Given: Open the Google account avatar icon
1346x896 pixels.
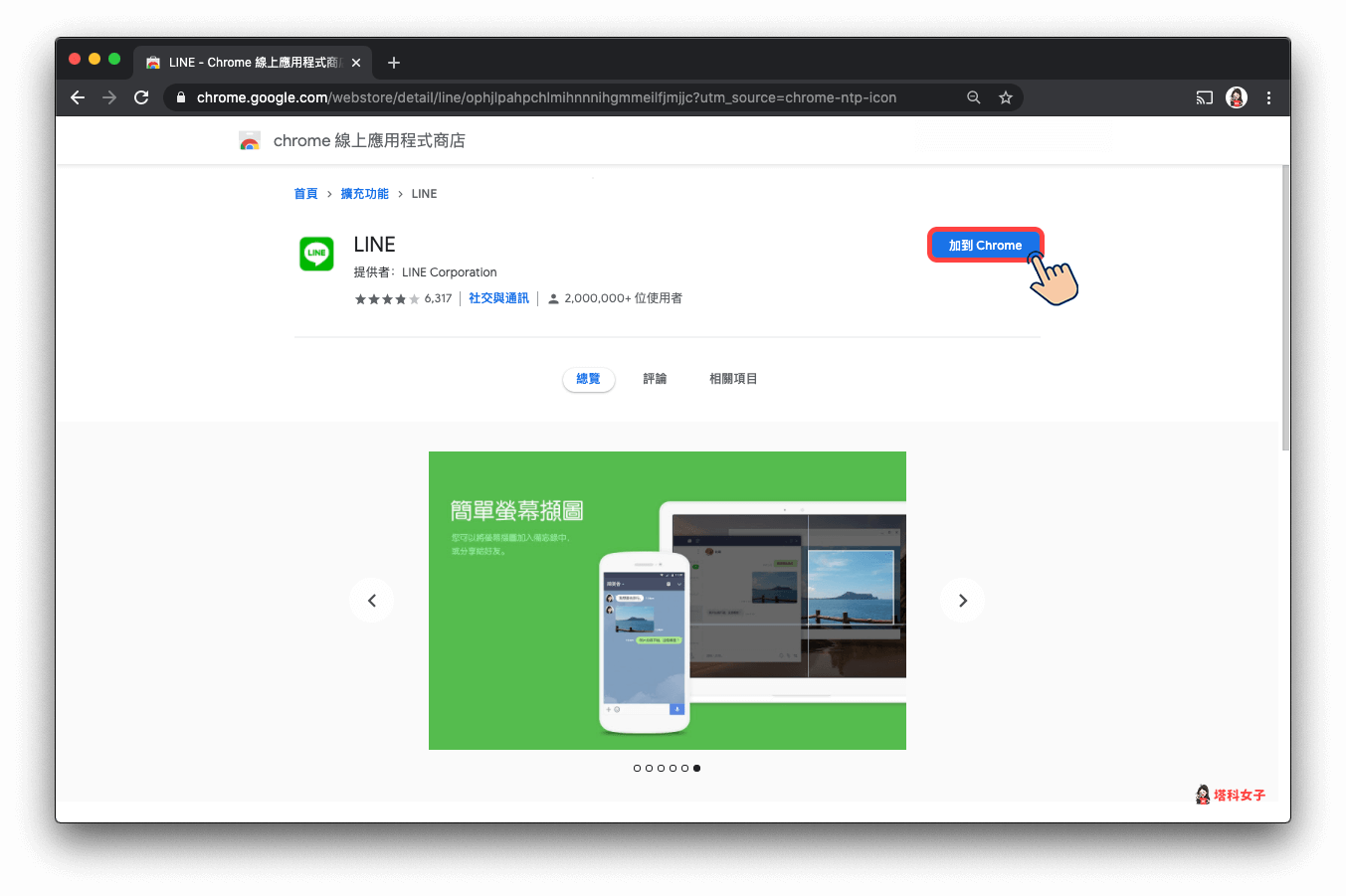Looking at the screenshot, I should 1236,97.
